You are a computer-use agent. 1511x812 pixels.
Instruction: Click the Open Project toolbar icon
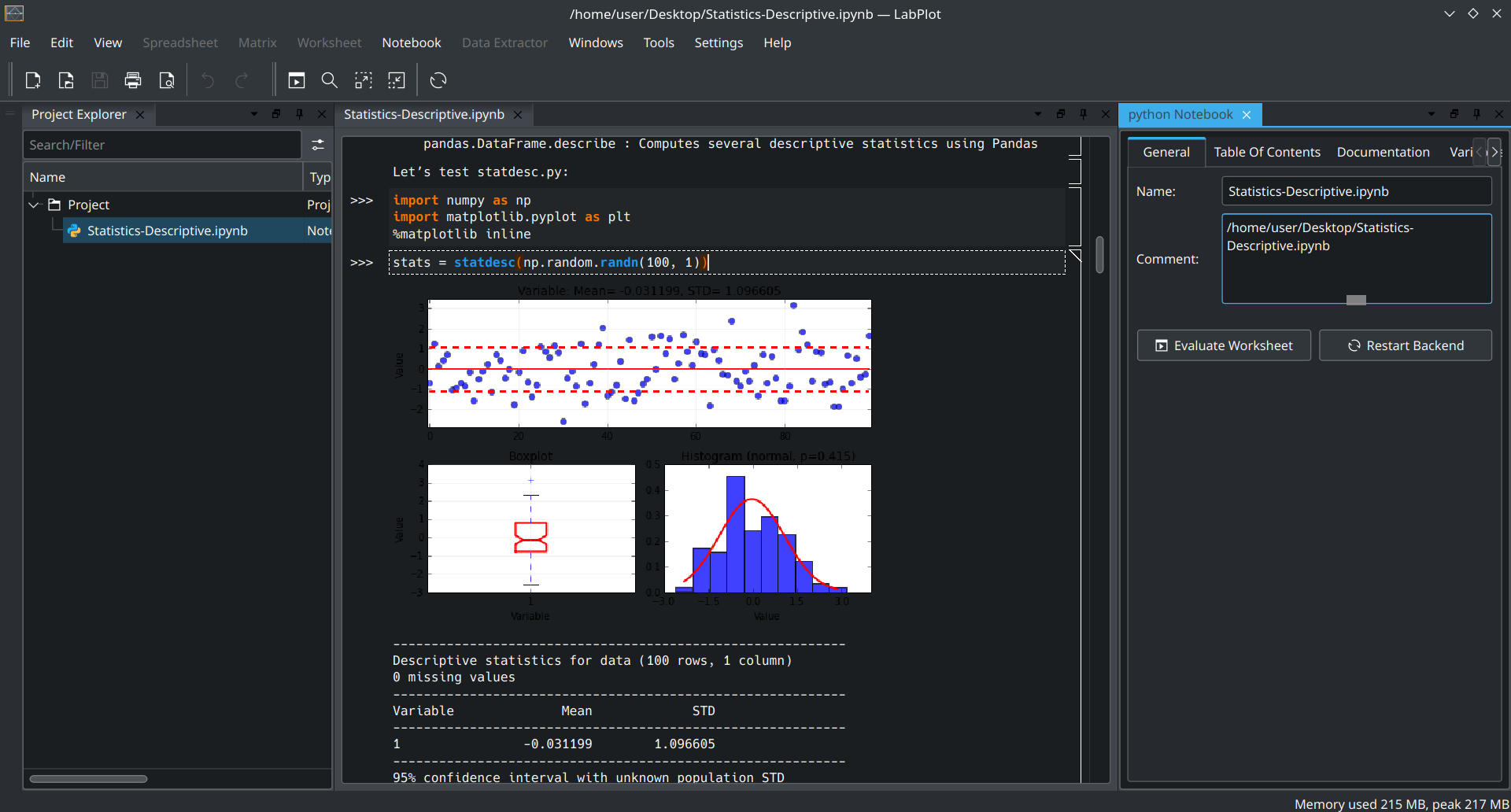click(66, 80)
